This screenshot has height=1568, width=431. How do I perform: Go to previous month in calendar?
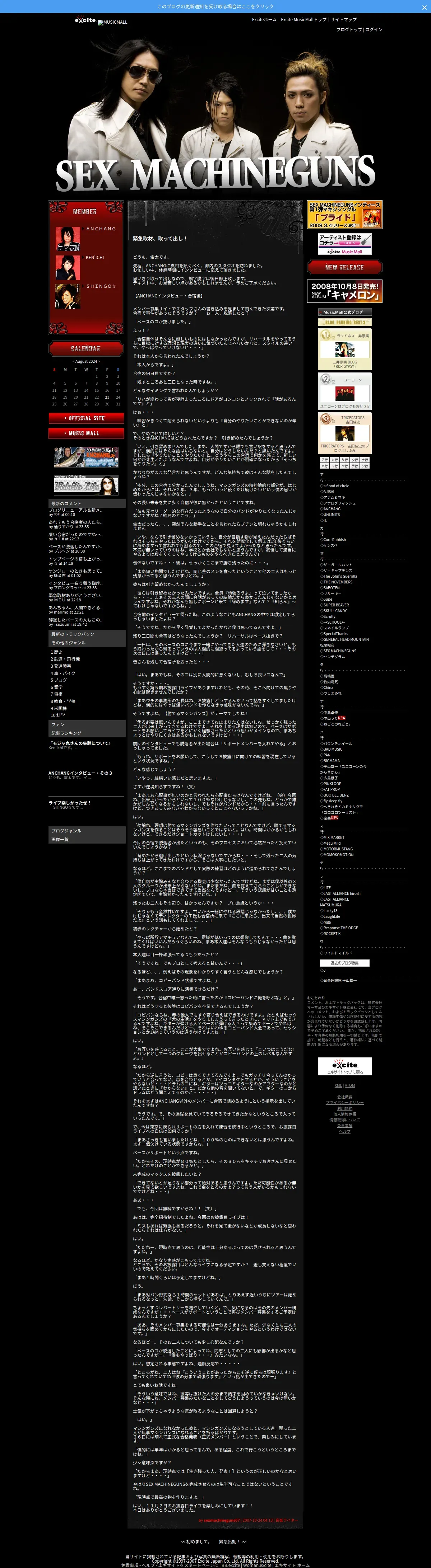tap(73, 361)
